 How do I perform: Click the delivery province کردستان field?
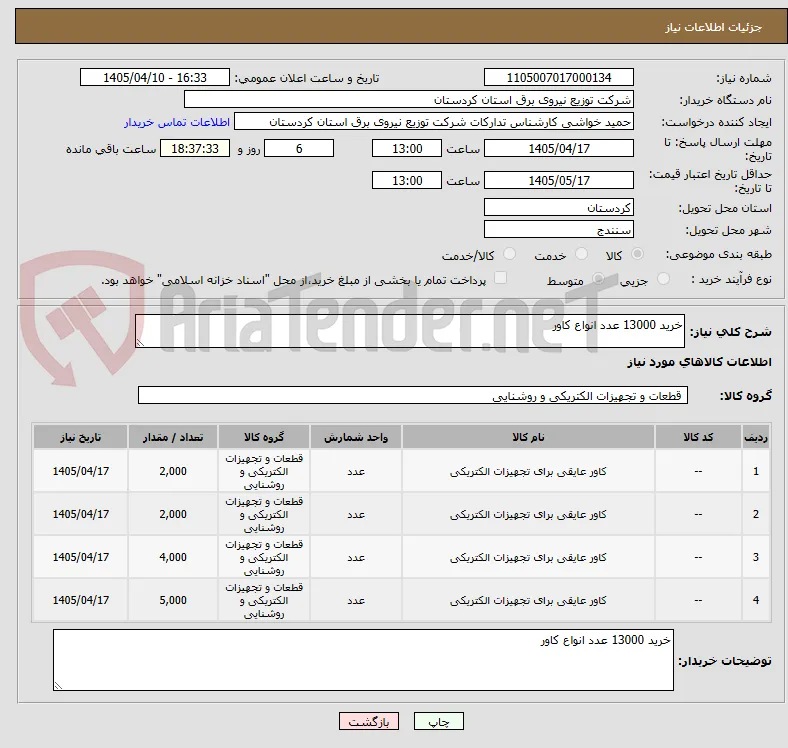coord(559,207)
